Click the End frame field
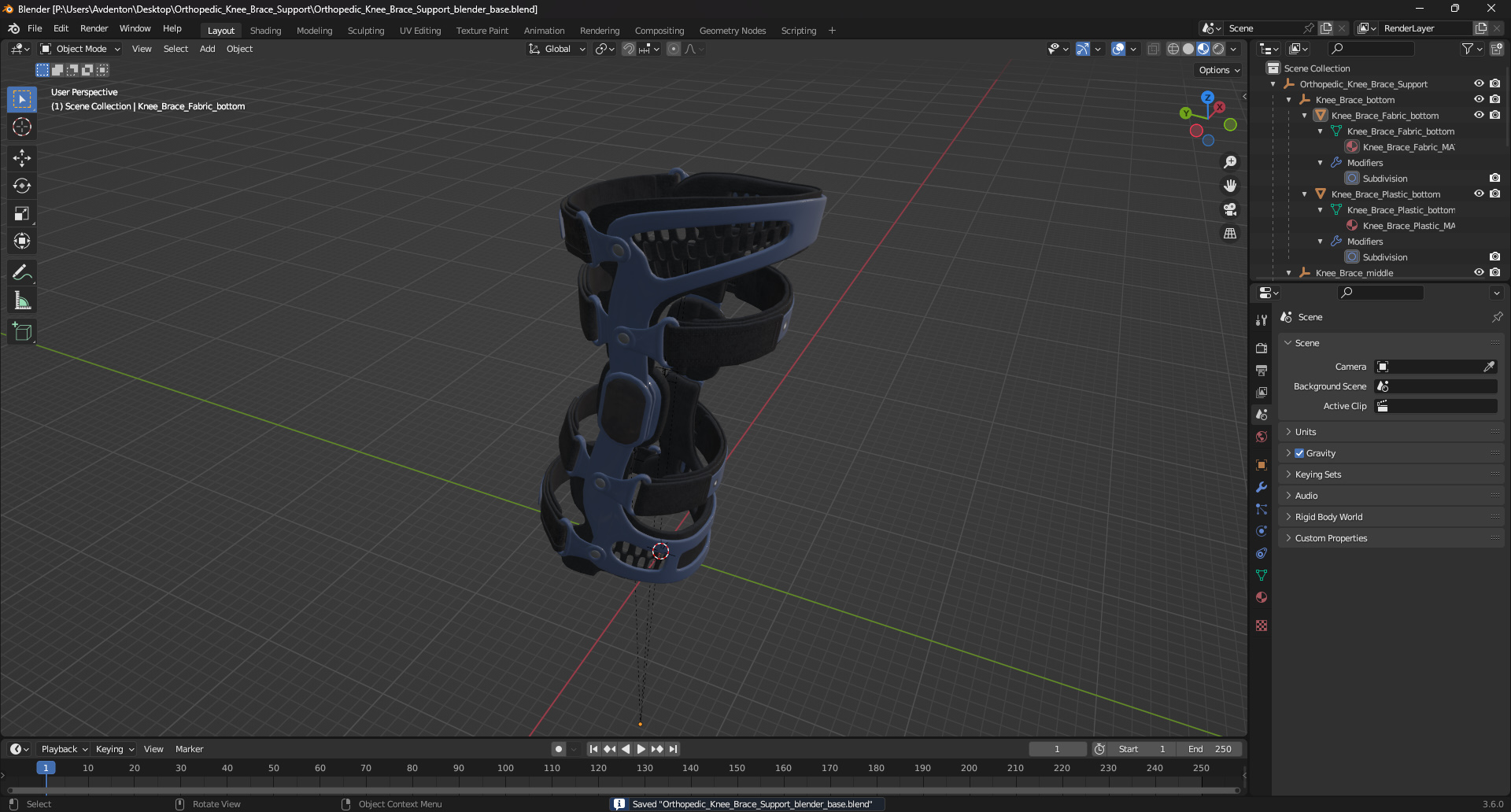The height and width of the screenshot is (812, 1511). [x=1210, y=749]
